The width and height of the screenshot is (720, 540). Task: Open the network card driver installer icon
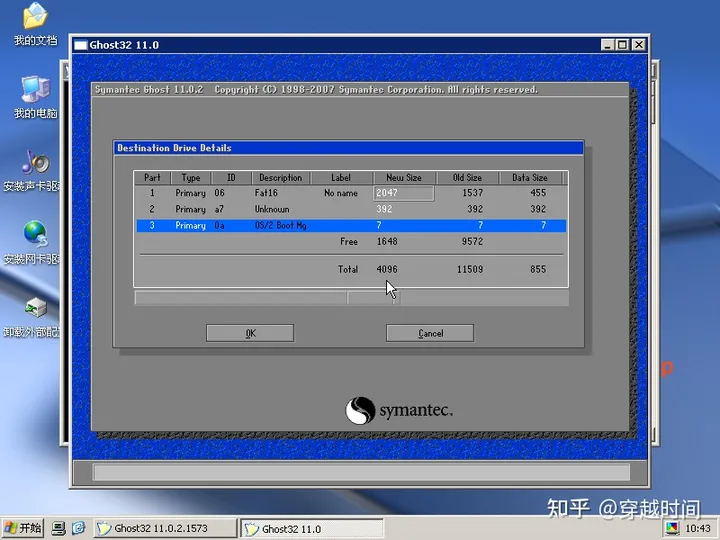(32, 243)
